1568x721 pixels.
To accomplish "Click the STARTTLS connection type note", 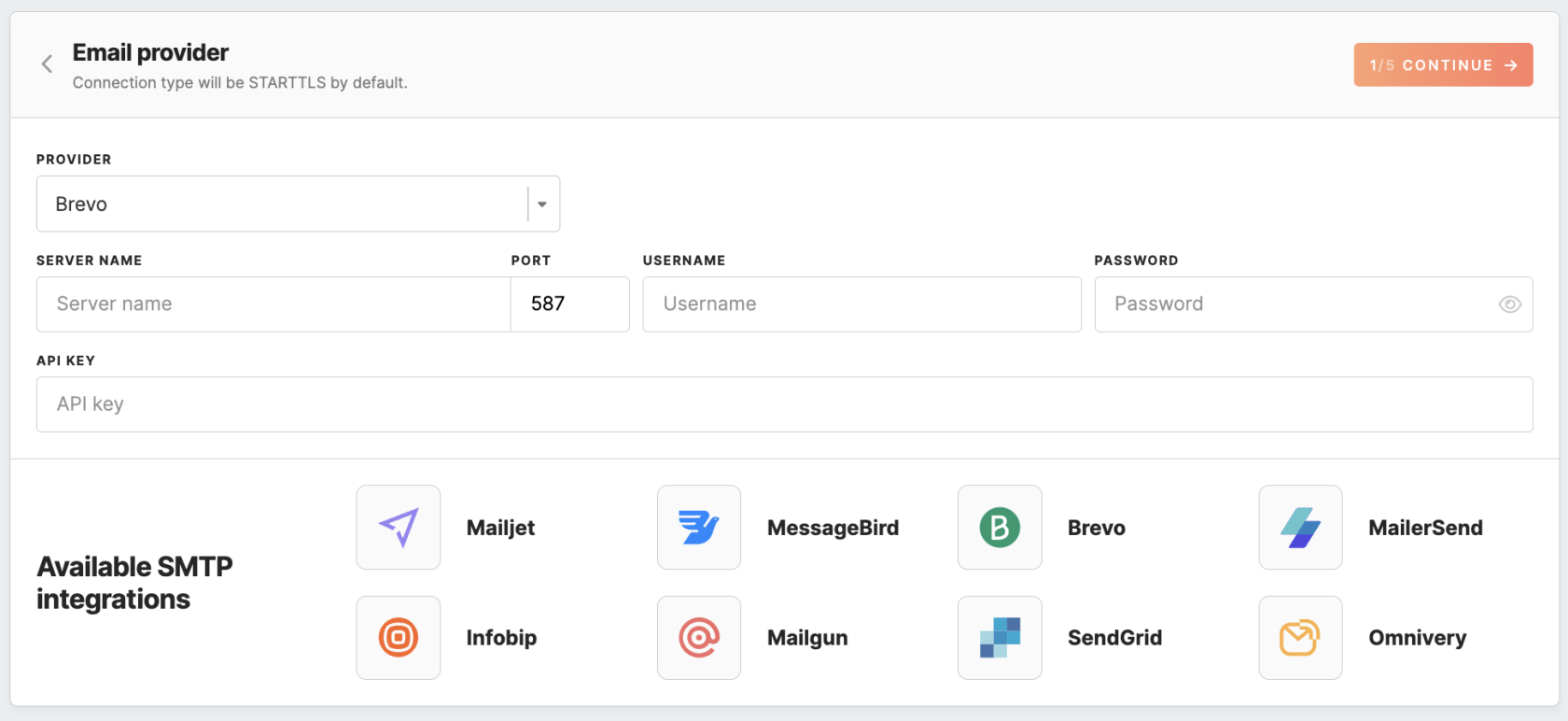I will (x=240, y=82).
